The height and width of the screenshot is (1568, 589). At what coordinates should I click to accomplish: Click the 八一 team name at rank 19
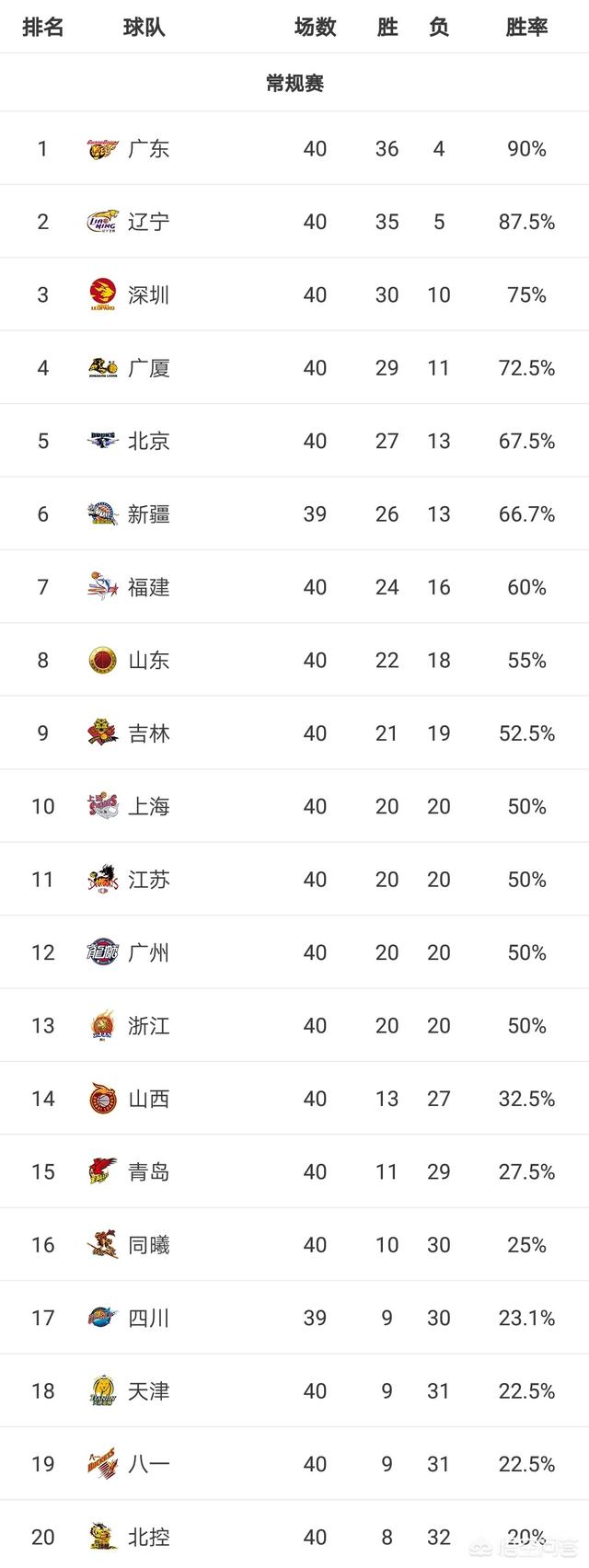point(149,1464)
